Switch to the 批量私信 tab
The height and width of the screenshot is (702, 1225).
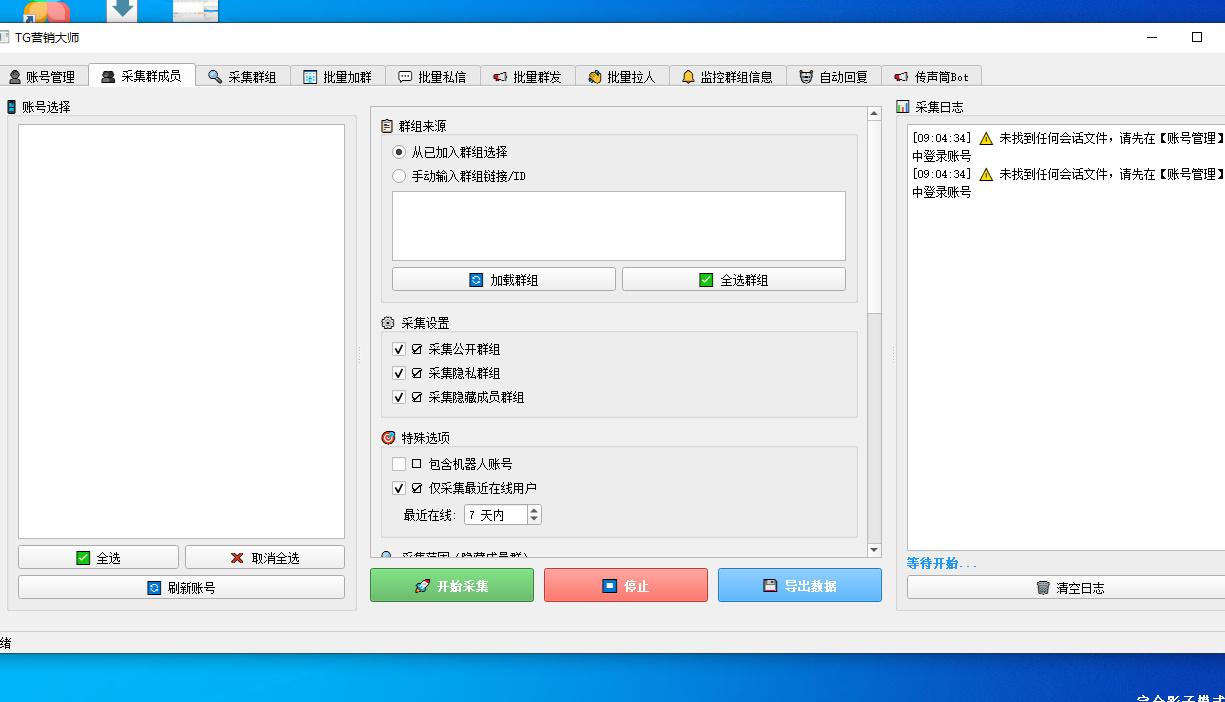[x=432, y=77]
